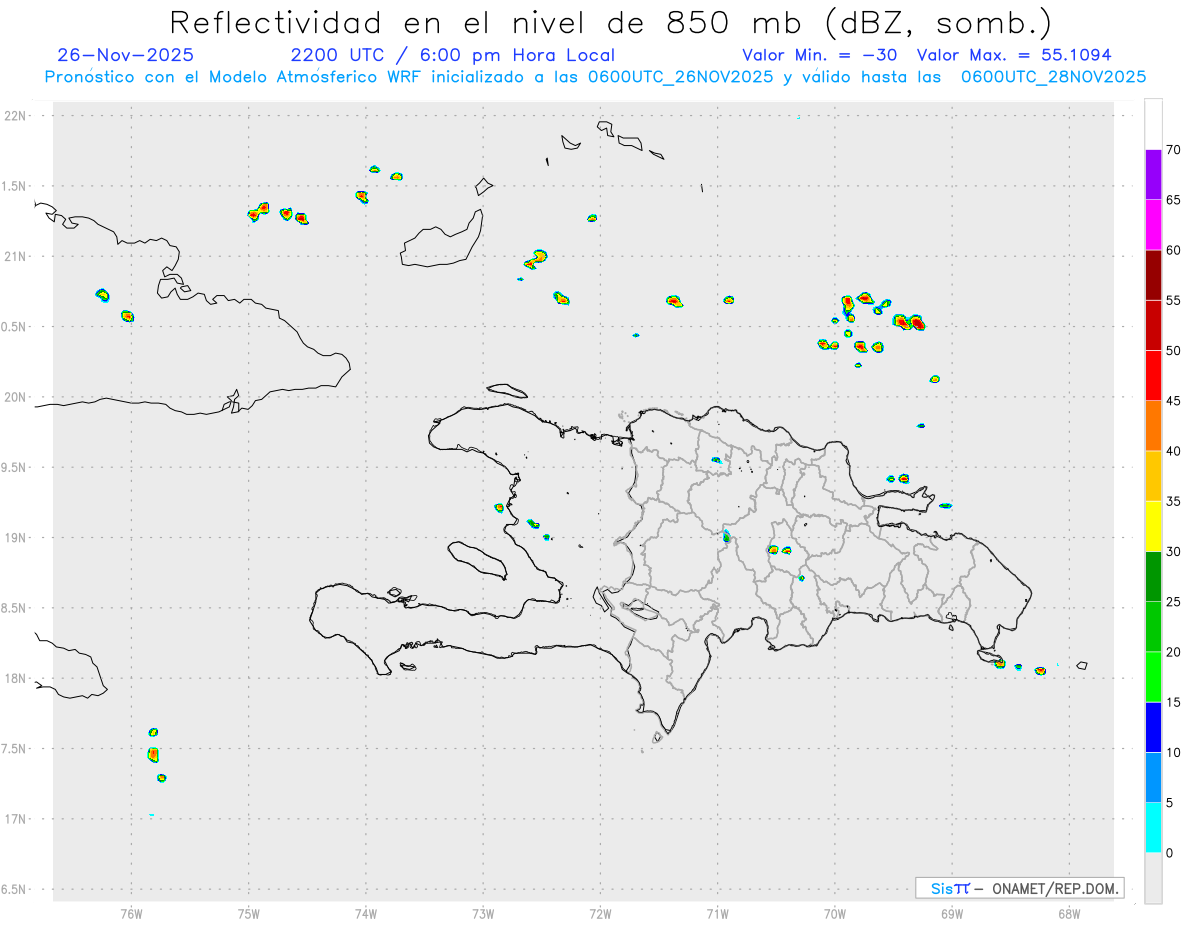Click the time text '2200 UTC / 6:00 pm Hora Local'
1200x927 pixels.
[453, 55]
